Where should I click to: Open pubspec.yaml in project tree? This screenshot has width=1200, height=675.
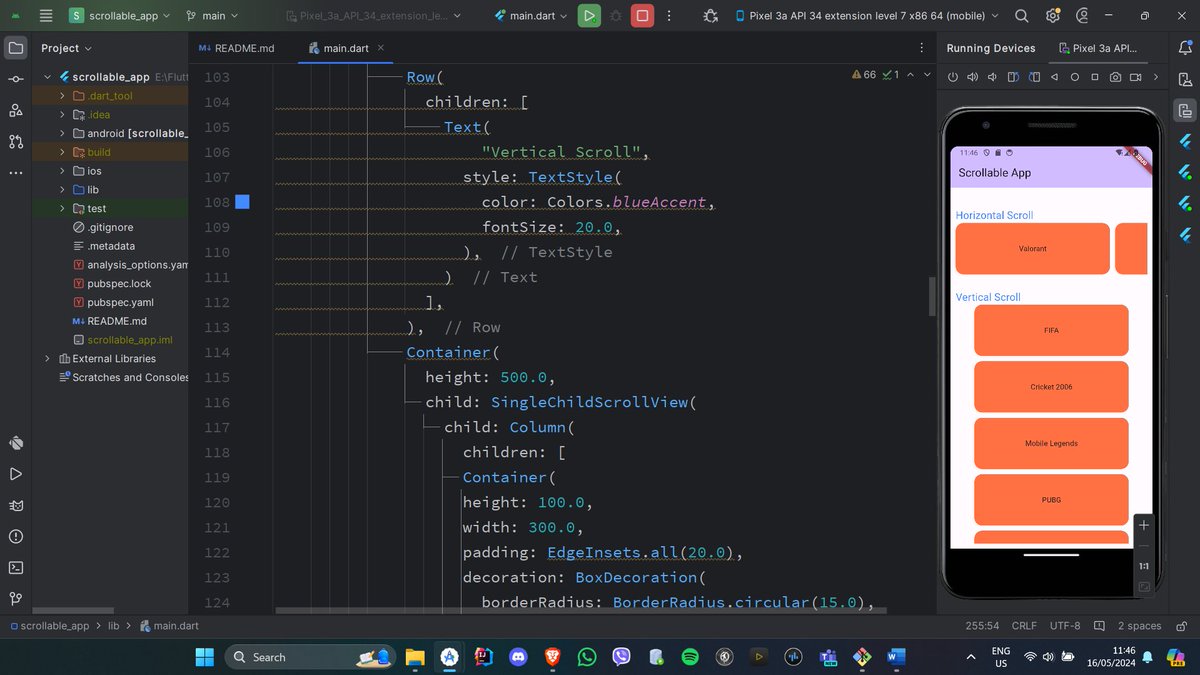click(x=120, y=302)
